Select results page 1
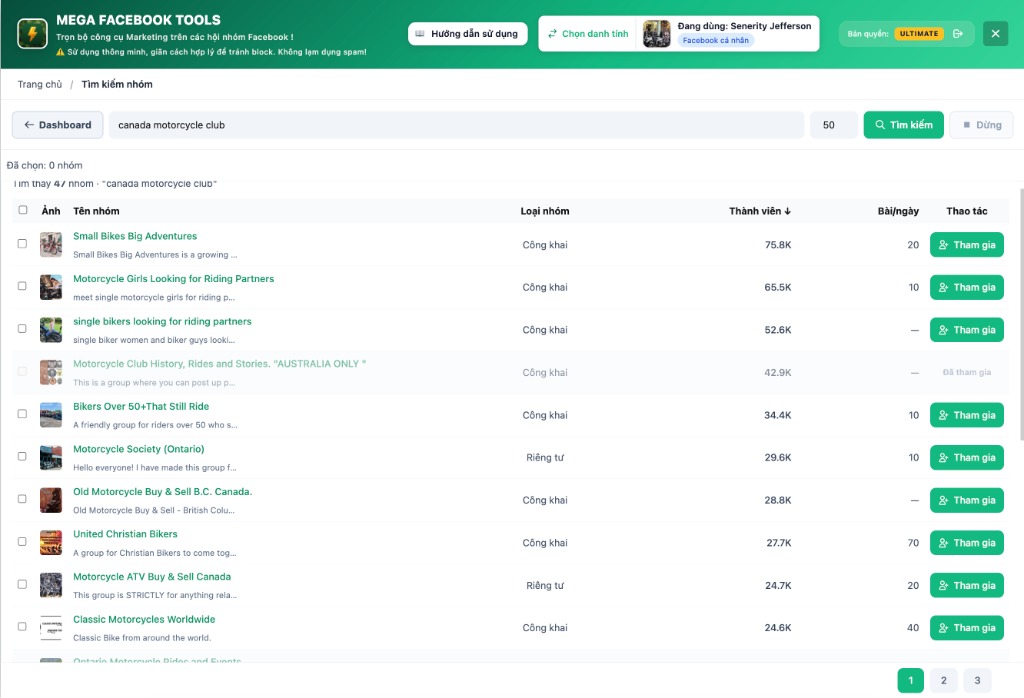The height and width of the screenshot is (698, 1024). click(x=910, y=680)
